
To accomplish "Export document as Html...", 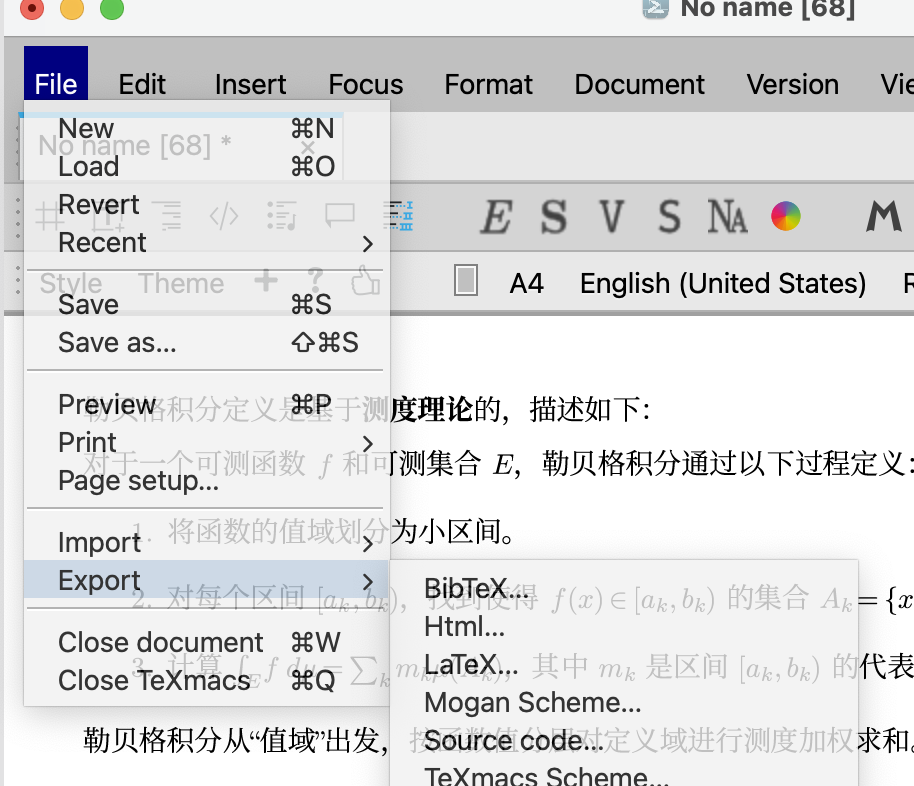I will 464,627.
